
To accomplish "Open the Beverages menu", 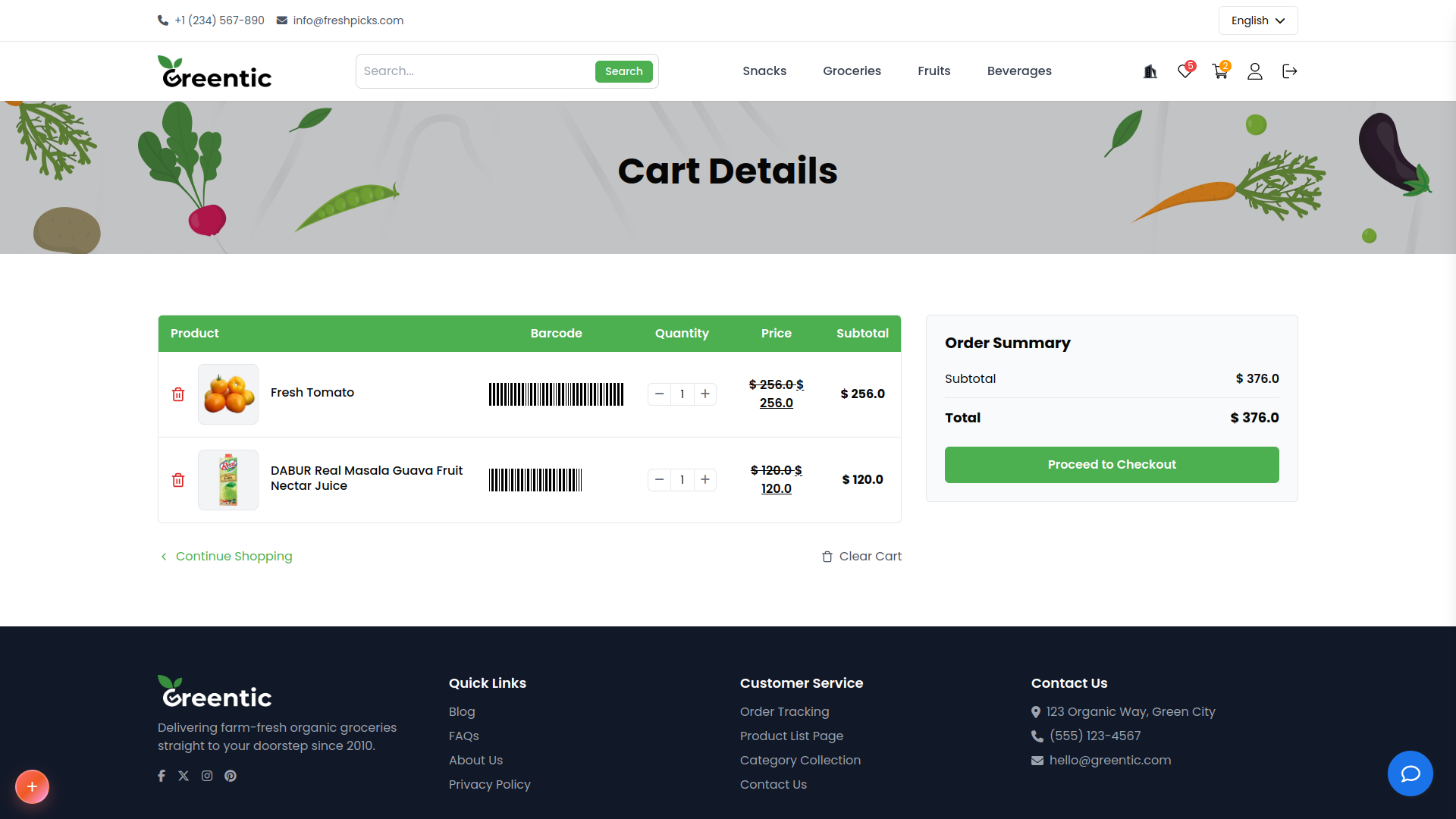I will click(1019, 71).
